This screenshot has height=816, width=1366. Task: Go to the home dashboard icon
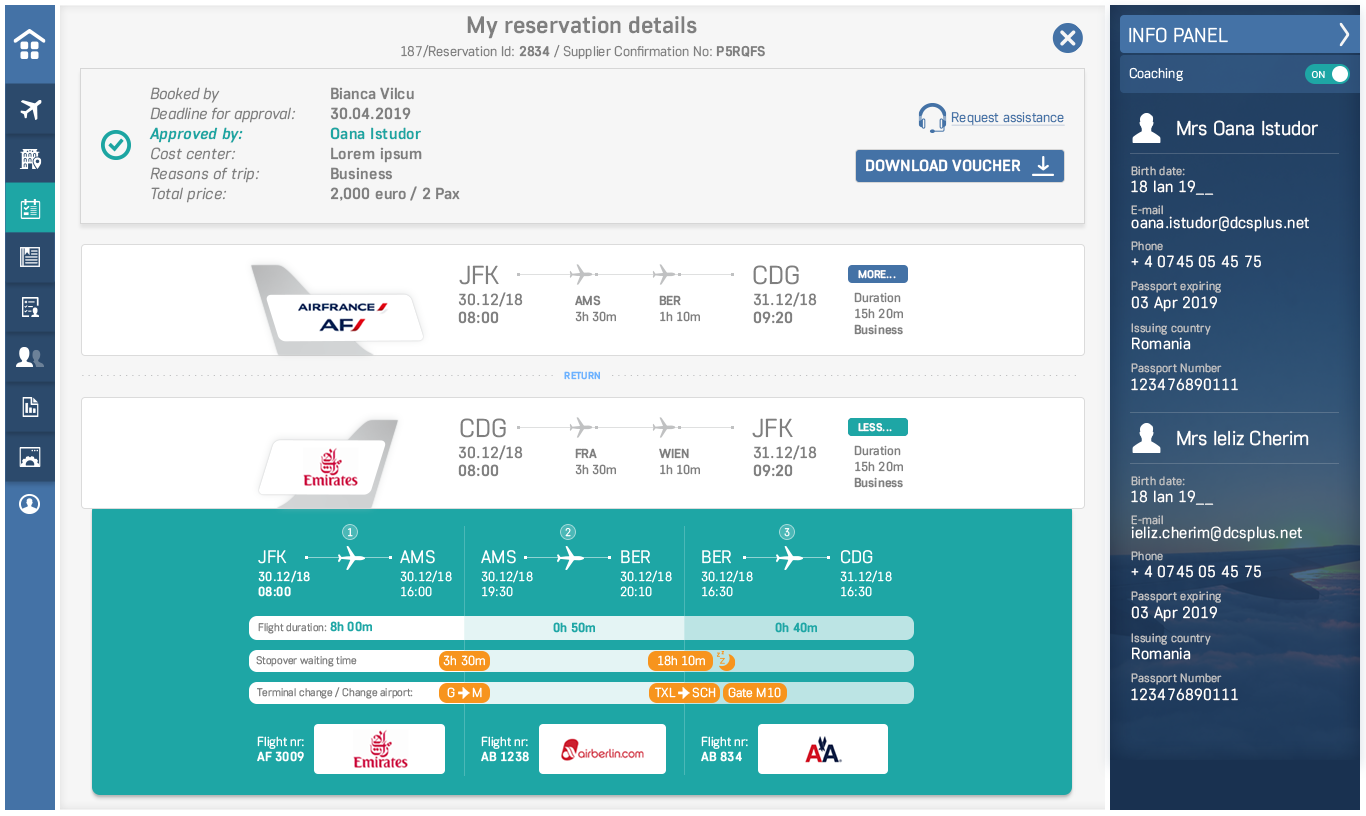coord(30,45)
